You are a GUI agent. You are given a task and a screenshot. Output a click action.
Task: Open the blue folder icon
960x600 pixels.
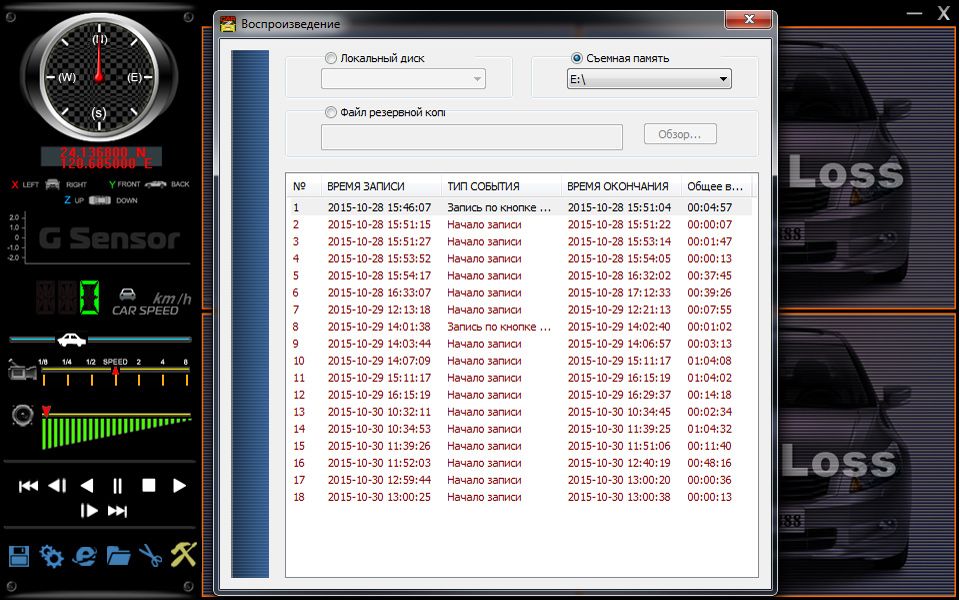coord(118,556)
